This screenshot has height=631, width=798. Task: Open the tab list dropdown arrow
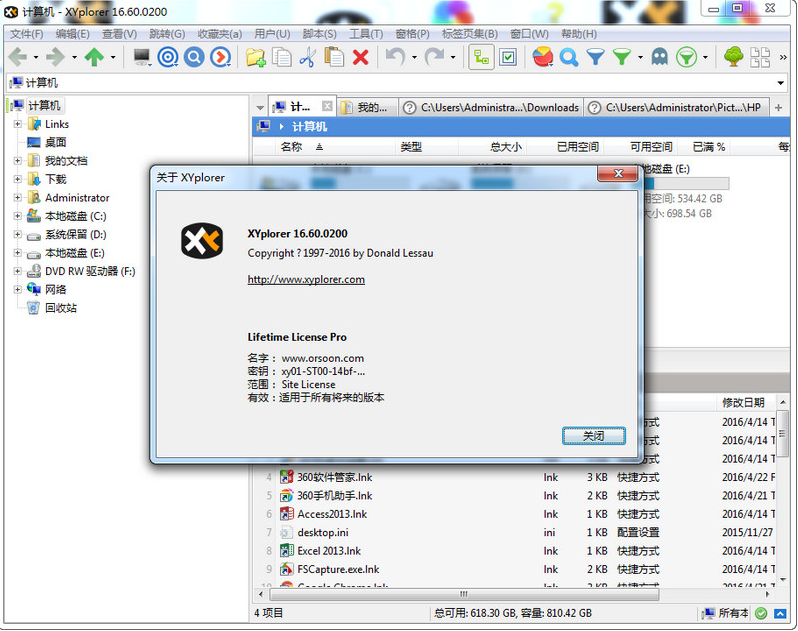(x=260, y=107)
